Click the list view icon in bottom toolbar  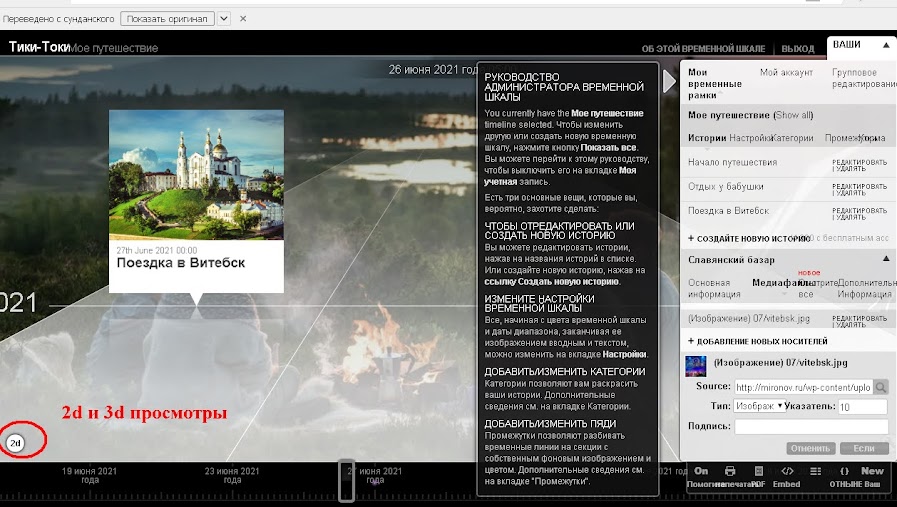816,471
